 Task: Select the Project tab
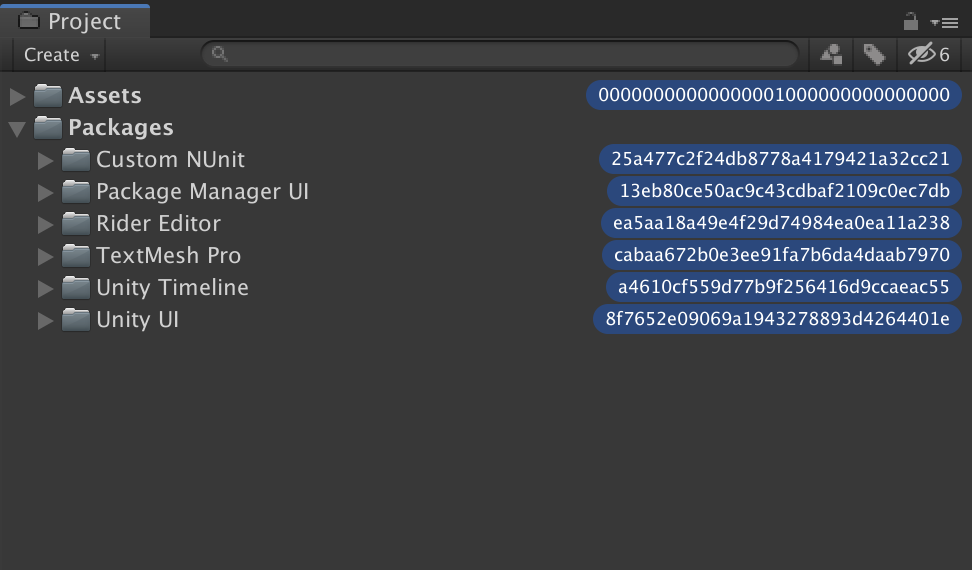[x=76, y=21]
